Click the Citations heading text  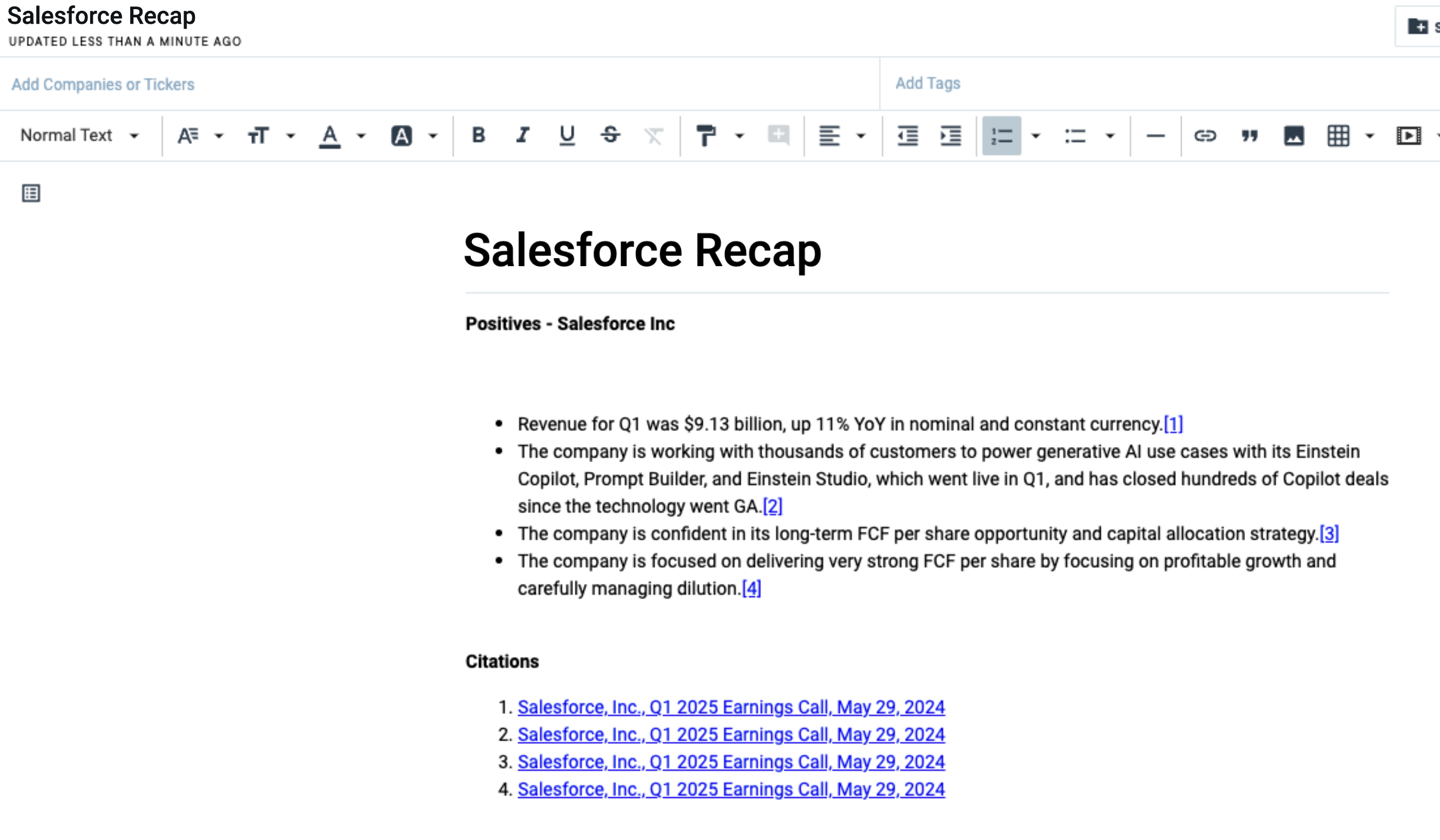tap(502, 662)
